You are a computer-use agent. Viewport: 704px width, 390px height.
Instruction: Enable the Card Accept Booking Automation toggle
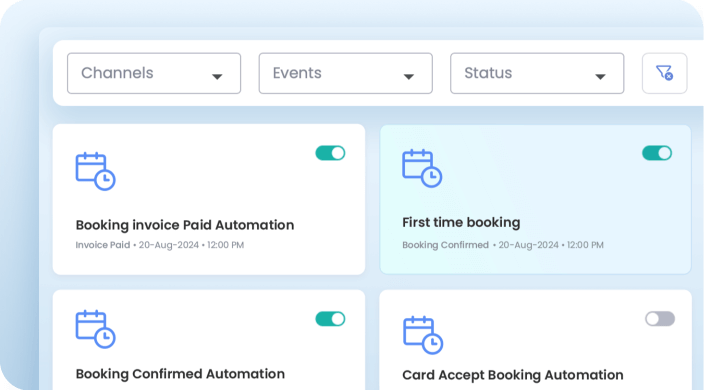pyautogui.click(x=660, y=319)
